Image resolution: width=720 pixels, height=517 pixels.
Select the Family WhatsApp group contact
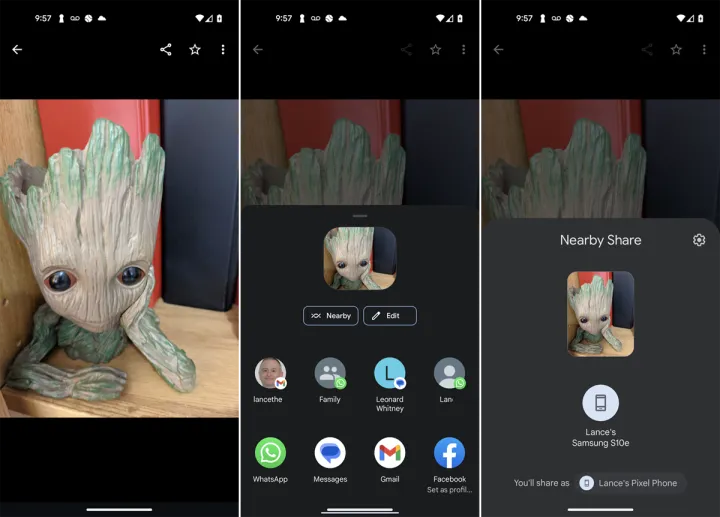(330, 373)
